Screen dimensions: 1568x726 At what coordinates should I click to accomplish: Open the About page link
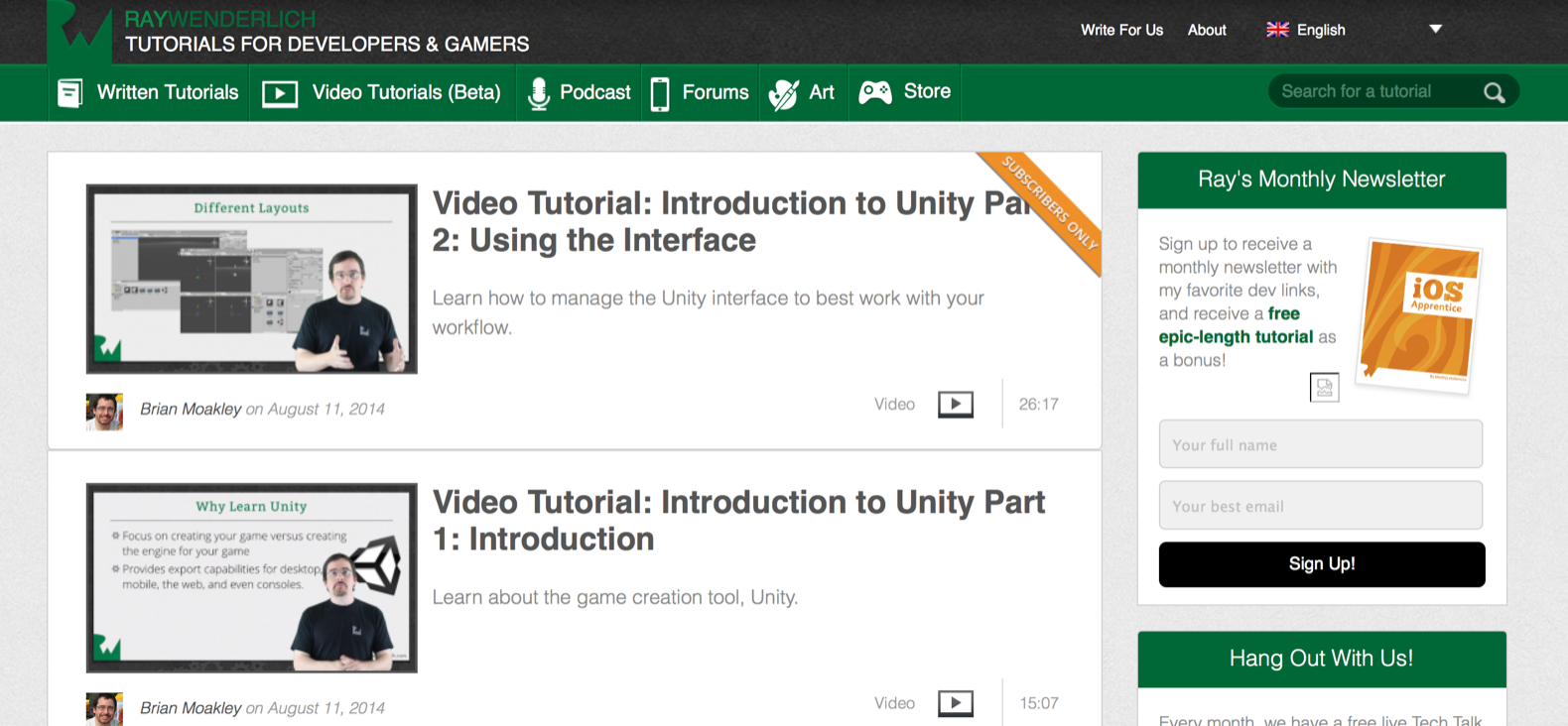pyautogui.click(x=1207, y=30)
